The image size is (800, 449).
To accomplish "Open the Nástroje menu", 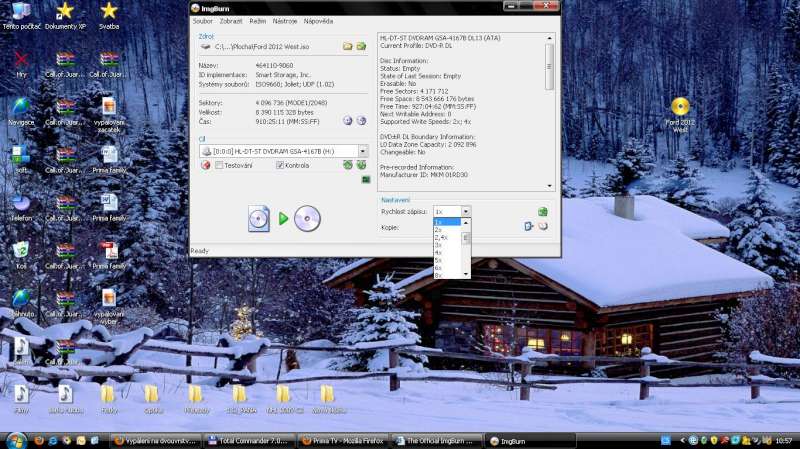I will (285, 20).
